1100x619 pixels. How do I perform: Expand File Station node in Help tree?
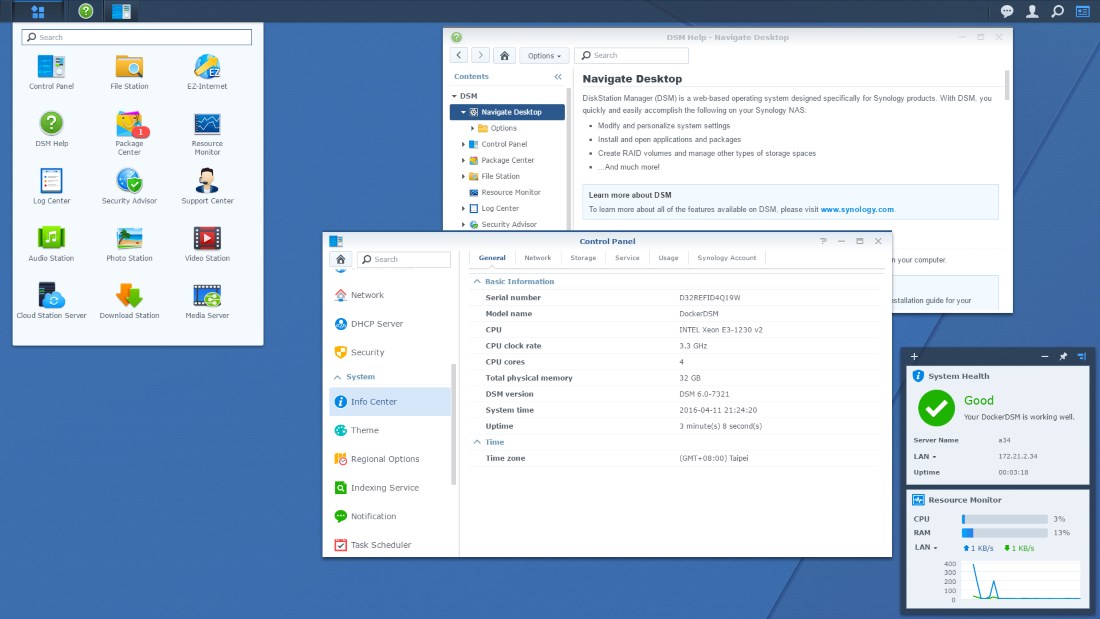[463, 177]
